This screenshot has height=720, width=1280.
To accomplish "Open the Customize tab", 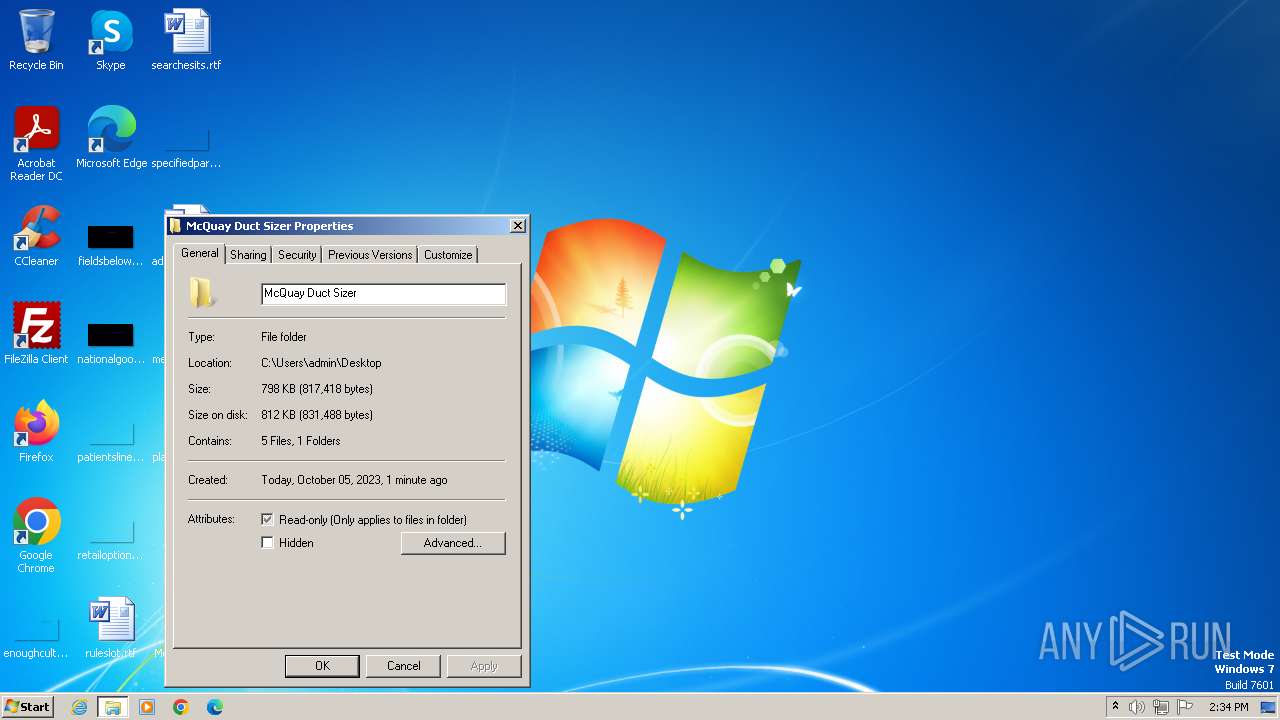I will (x=448, y=255).
